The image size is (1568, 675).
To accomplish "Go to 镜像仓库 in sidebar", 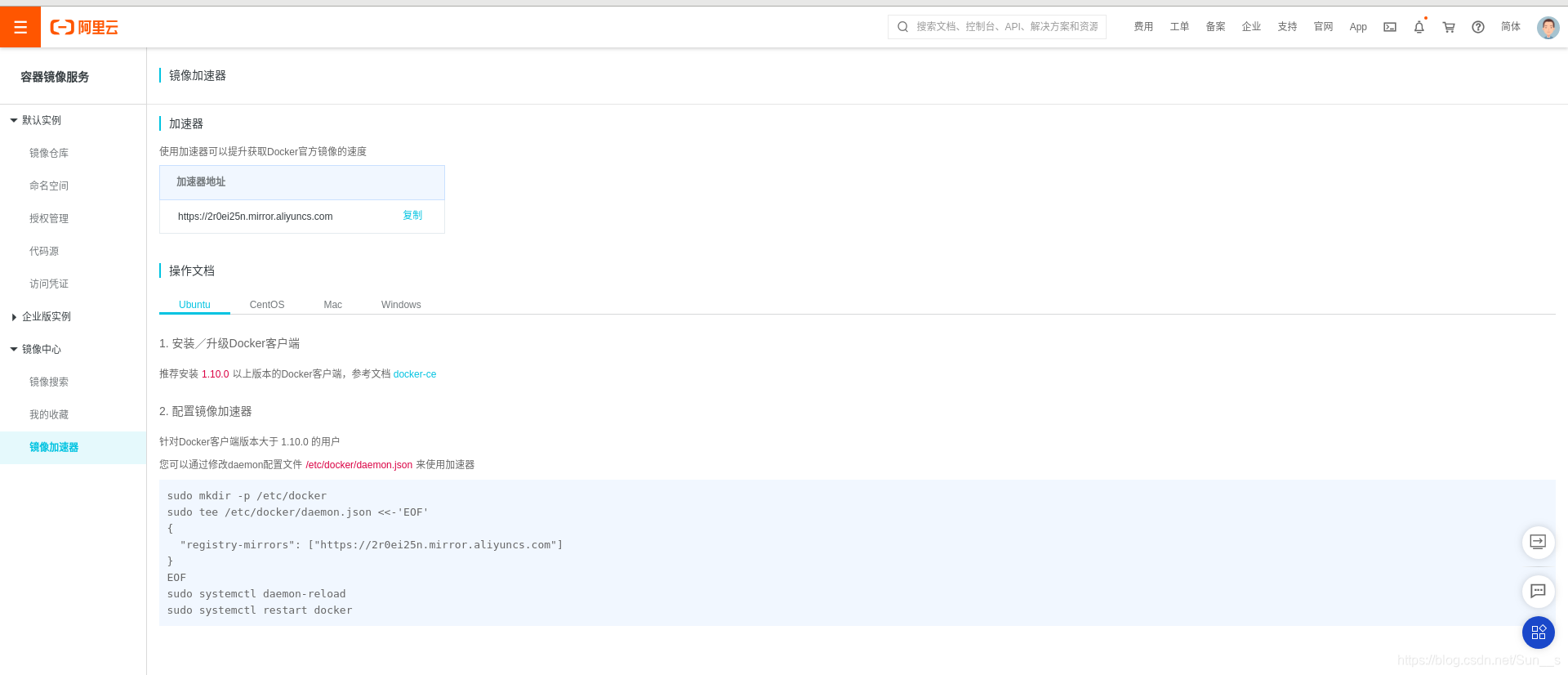I will [x=49, y=153].
